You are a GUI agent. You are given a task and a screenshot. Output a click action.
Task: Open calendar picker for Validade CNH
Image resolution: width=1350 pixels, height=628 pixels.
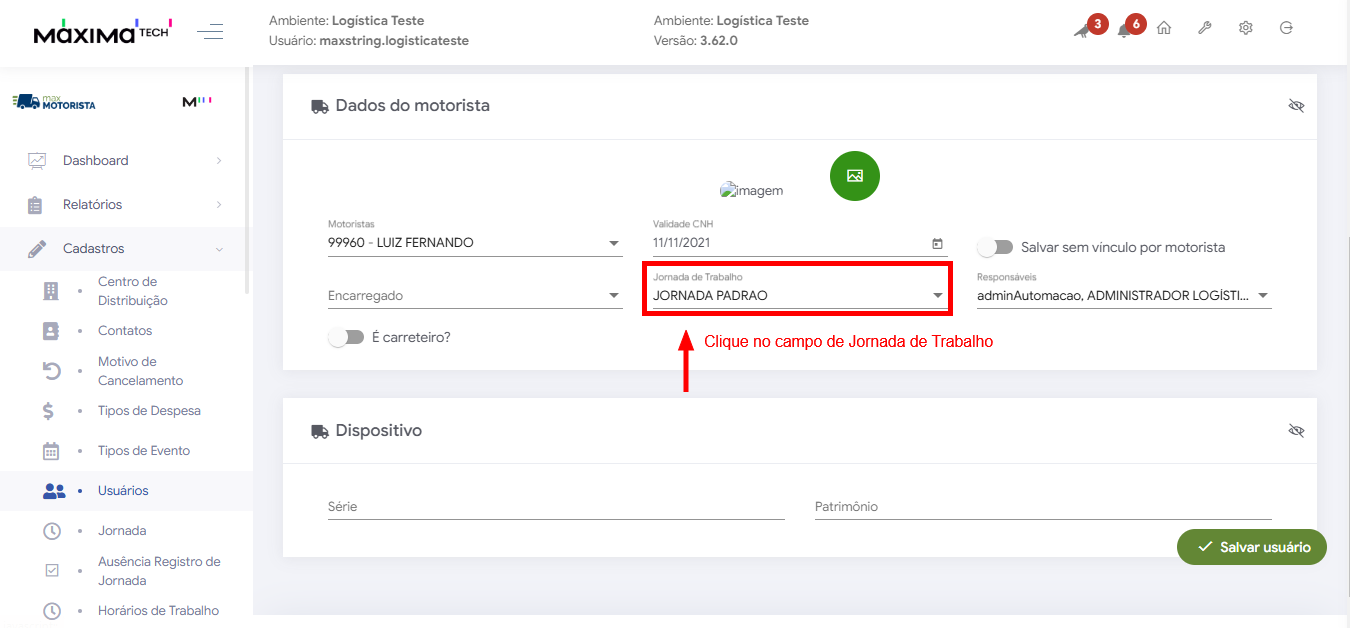(937, 243)
